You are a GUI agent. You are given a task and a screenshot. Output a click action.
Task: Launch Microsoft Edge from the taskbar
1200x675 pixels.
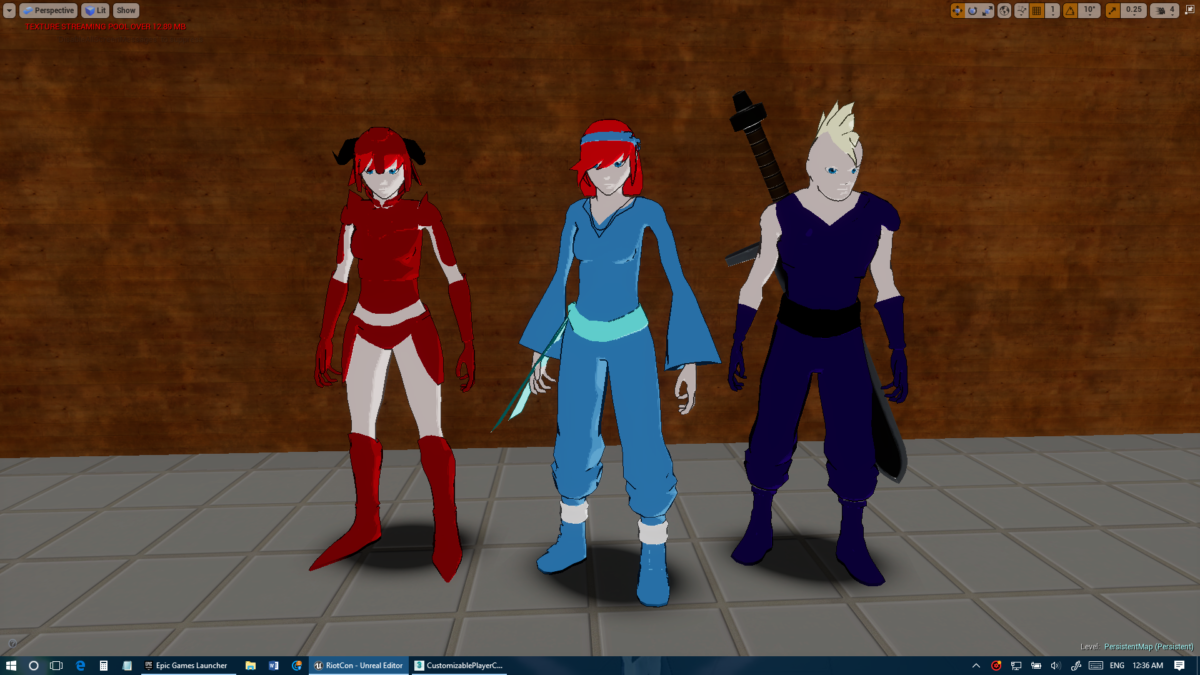click(x=80, y=665)
